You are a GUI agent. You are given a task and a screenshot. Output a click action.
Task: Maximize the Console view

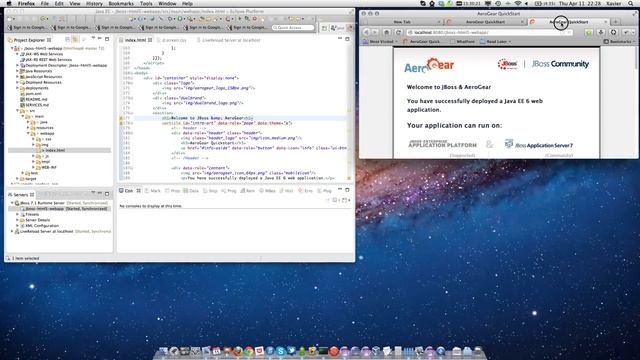(347, 190)
